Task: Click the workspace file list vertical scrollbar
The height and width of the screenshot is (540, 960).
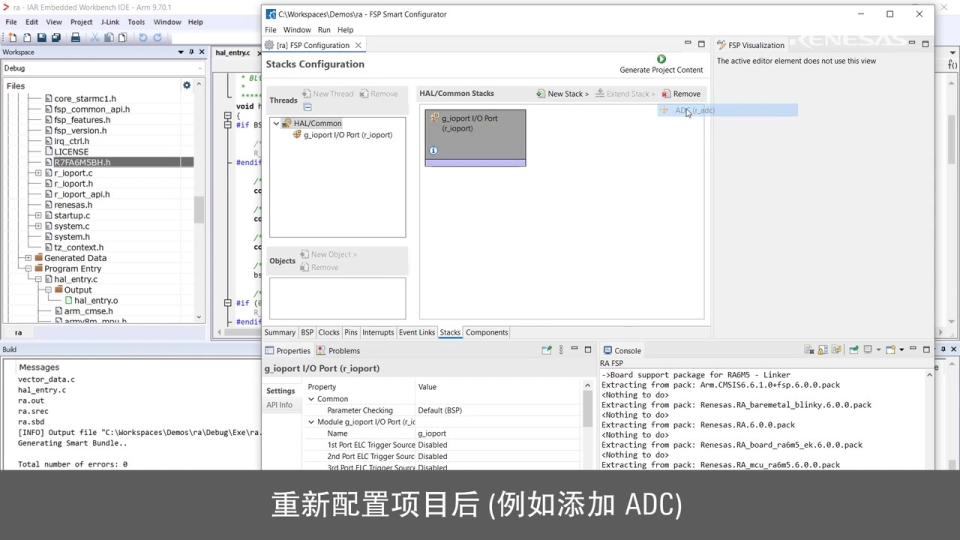Action: point(199,210)
